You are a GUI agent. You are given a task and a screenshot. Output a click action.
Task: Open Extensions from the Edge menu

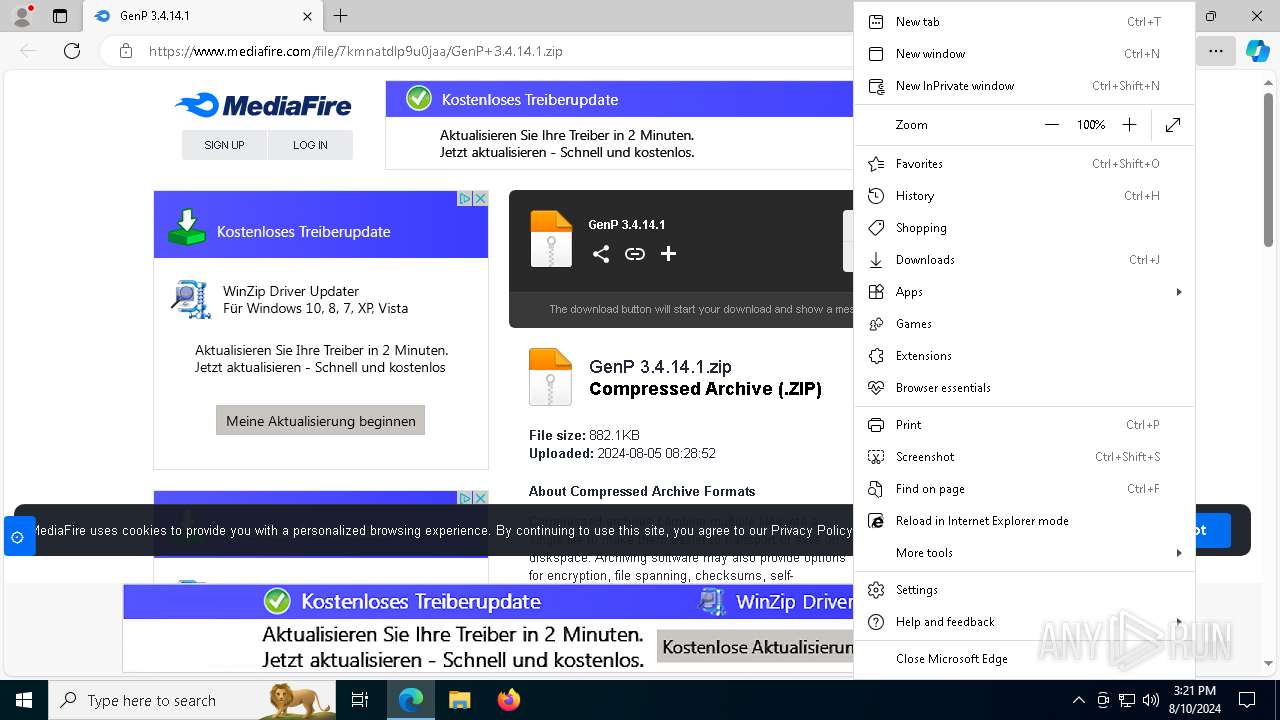tap(1024, 356)
